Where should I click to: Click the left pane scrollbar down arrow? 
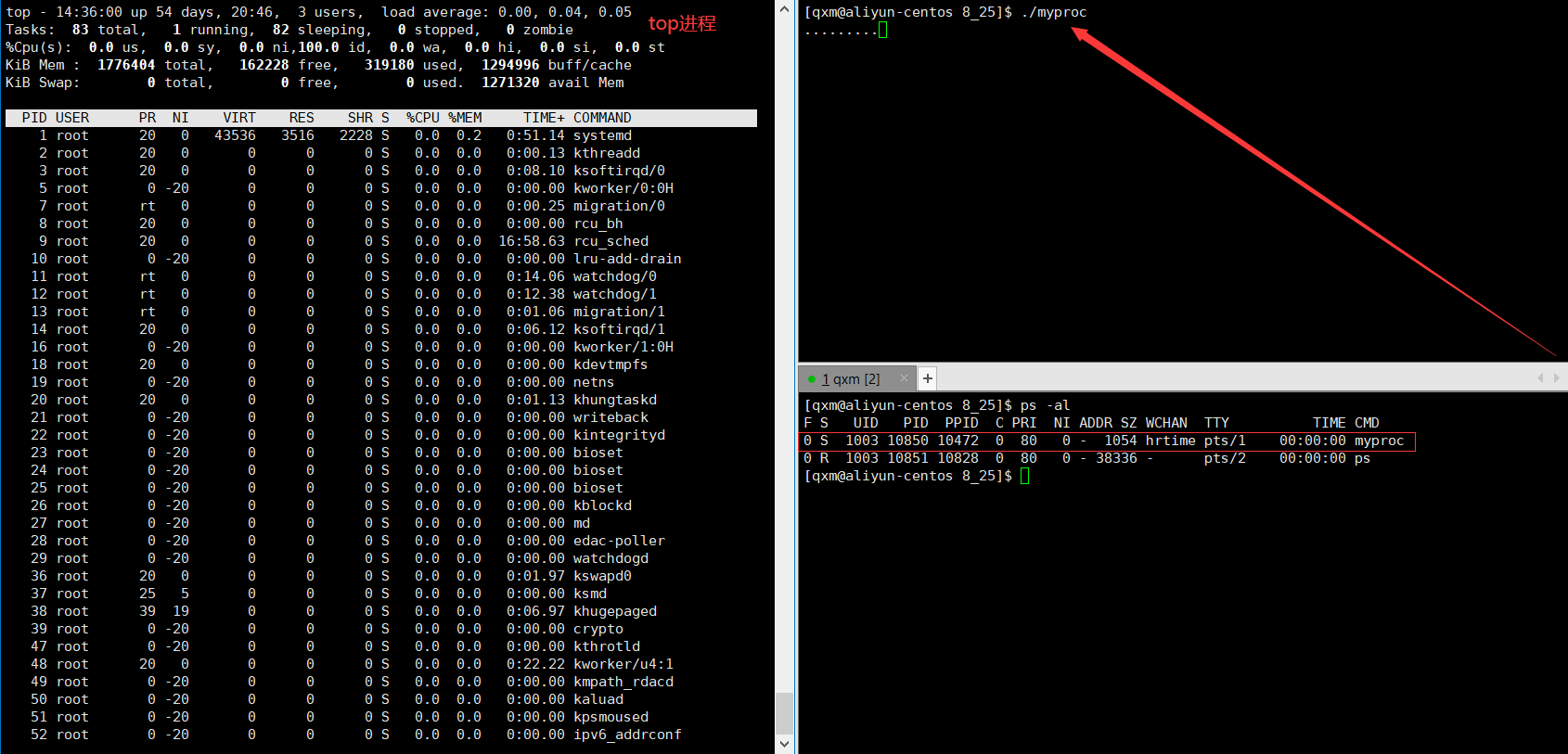(x=784, y=744)
